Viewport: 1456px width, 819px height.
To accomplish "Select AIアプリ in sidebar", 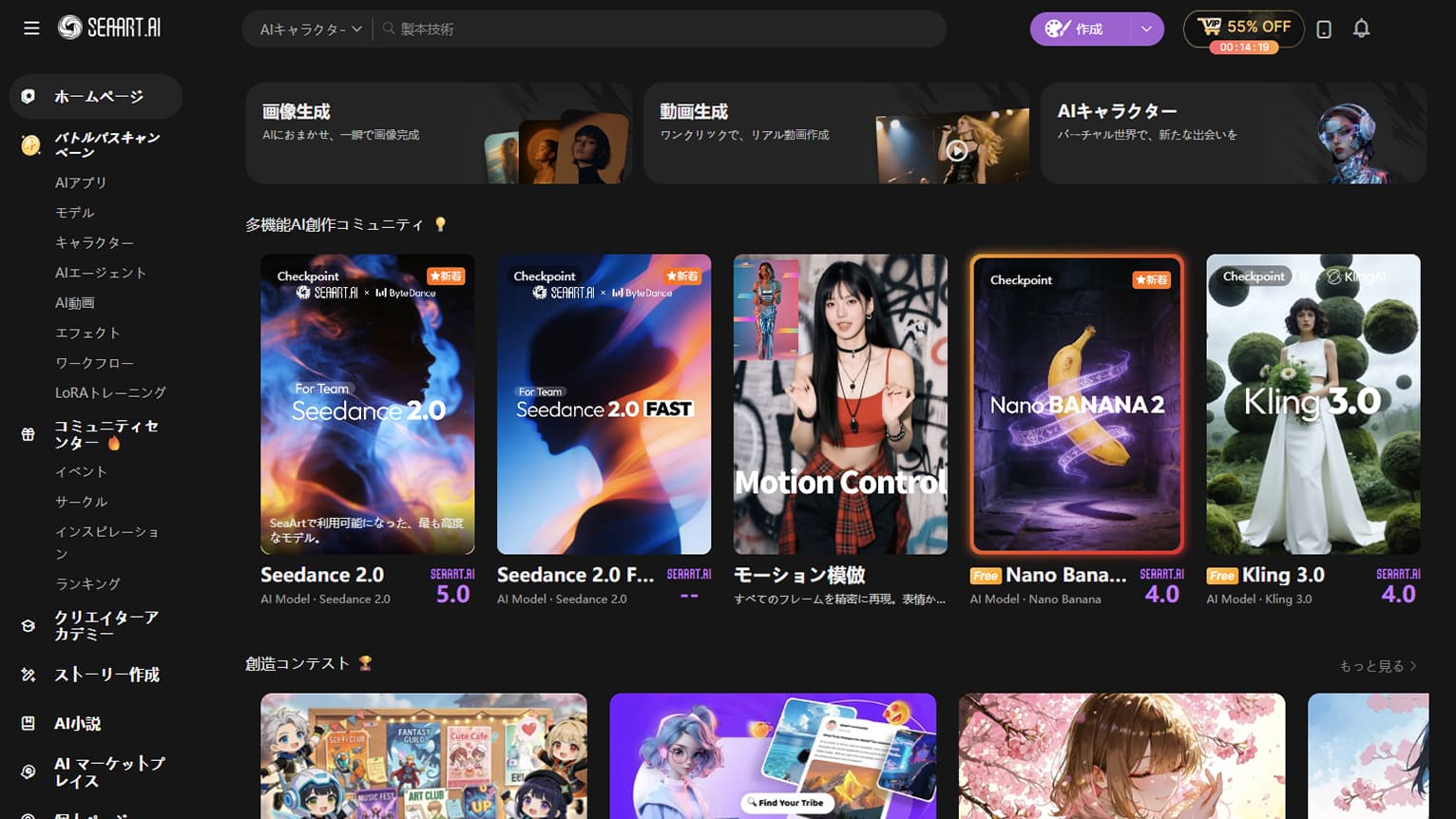I will coord(81,182).
